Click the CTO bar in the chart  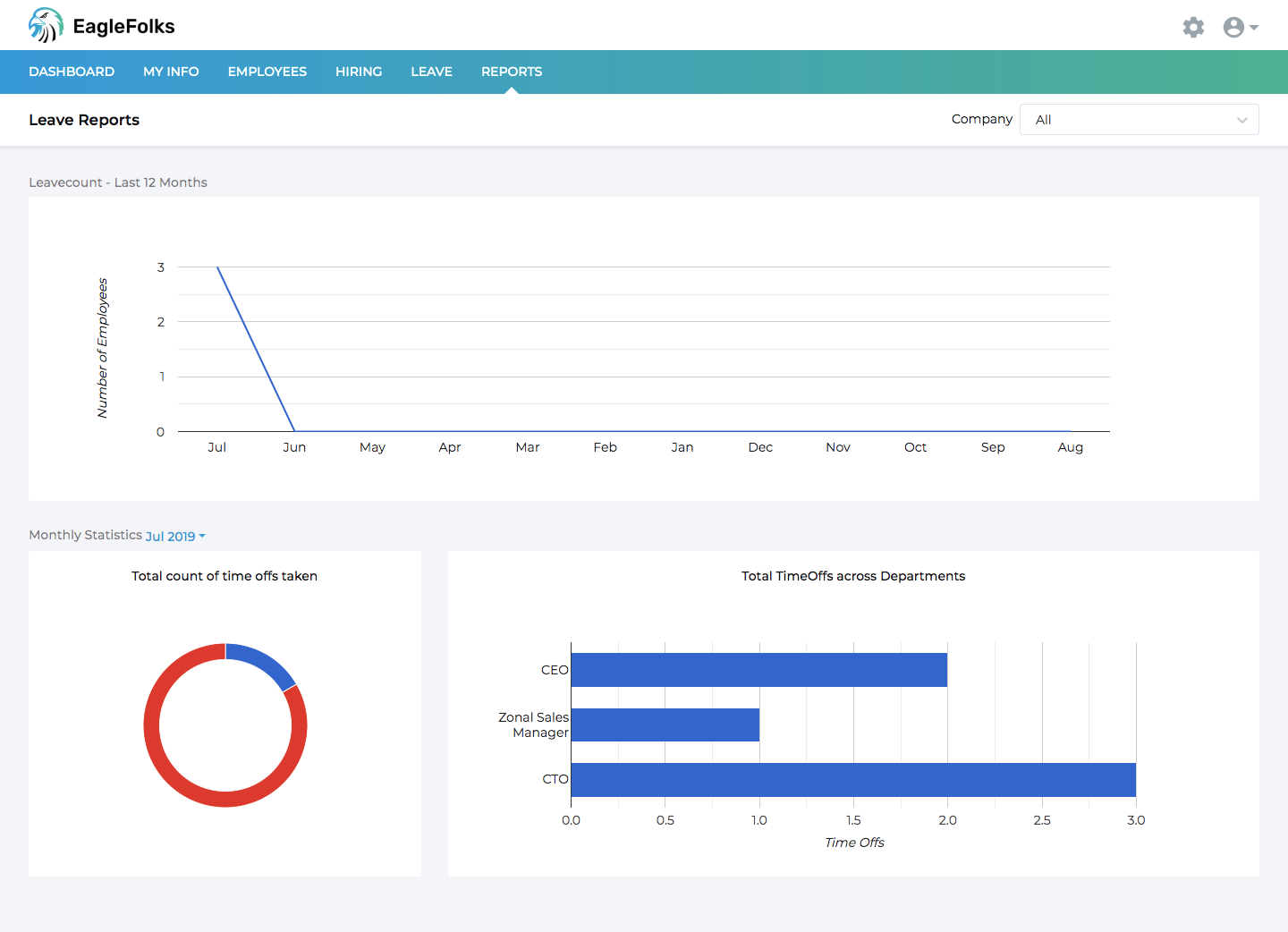pos(853,780)
